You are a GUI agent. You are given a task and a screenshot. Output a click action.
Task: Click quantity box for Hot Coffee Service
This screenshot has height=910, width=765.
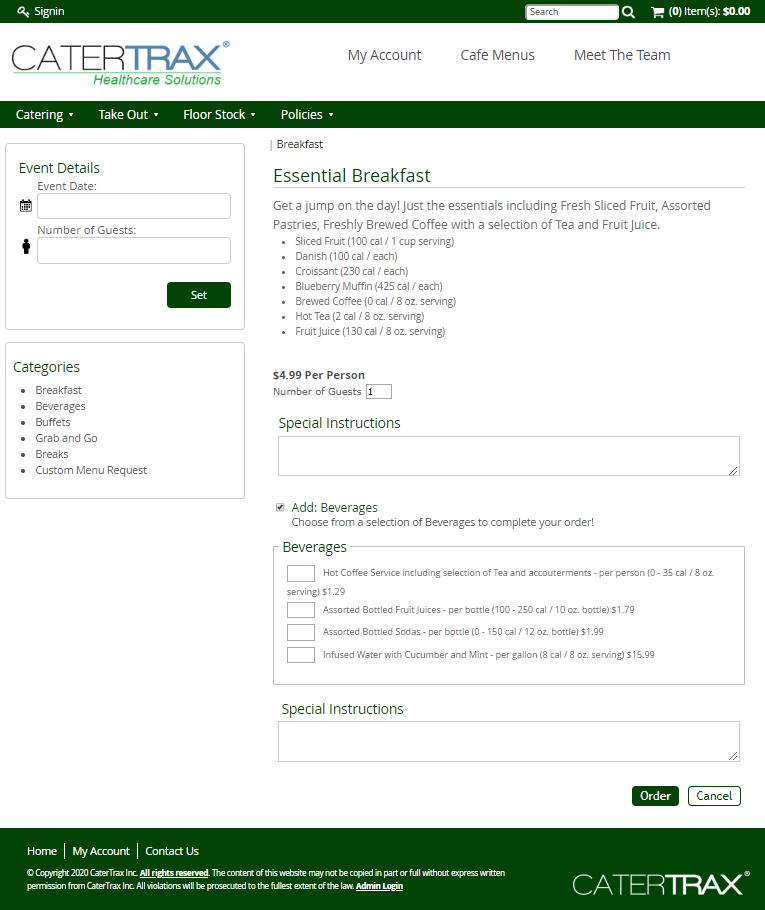(x=301, y=573)
